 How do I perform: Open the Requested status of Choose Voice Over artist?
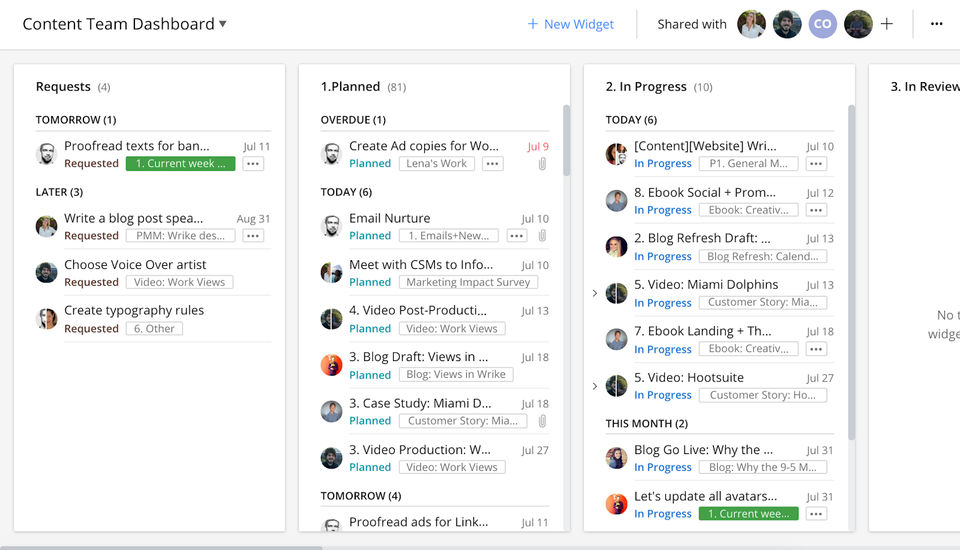tap(91, 282)
